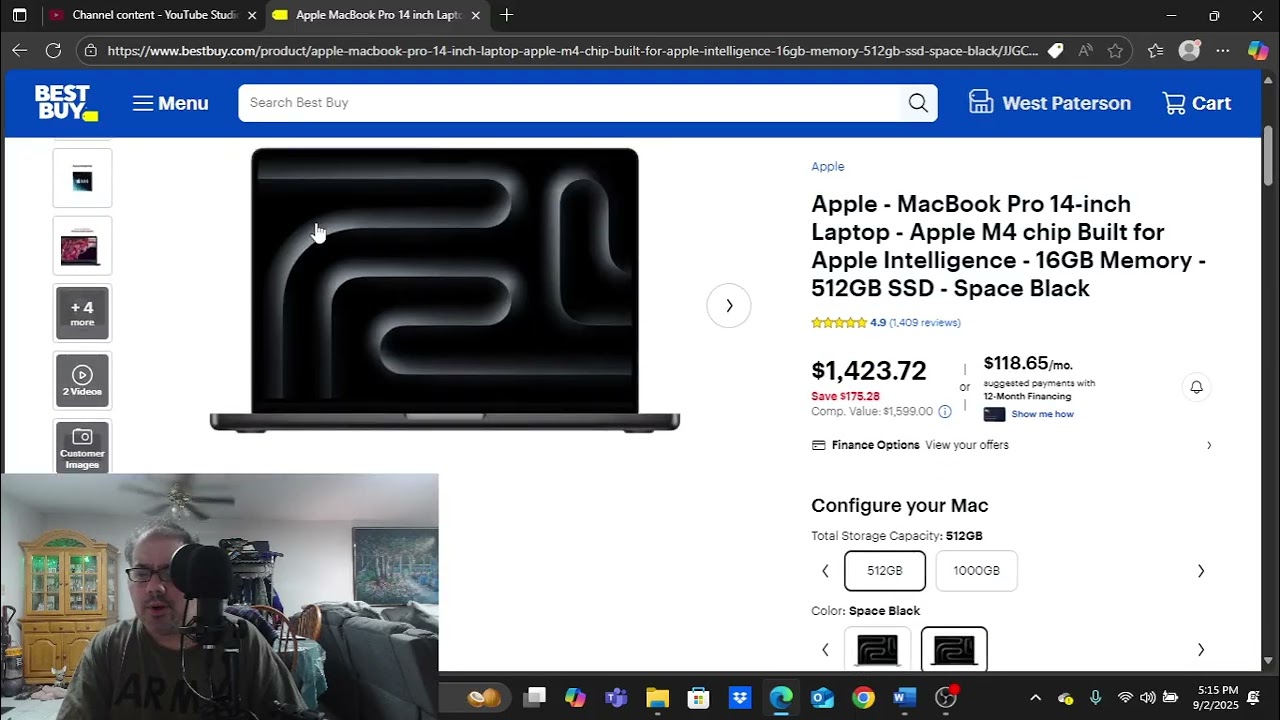The height and width of the screenshot is (720, 1280).
Task: Open the Best Buy Menu
Action: pos(170,103)
